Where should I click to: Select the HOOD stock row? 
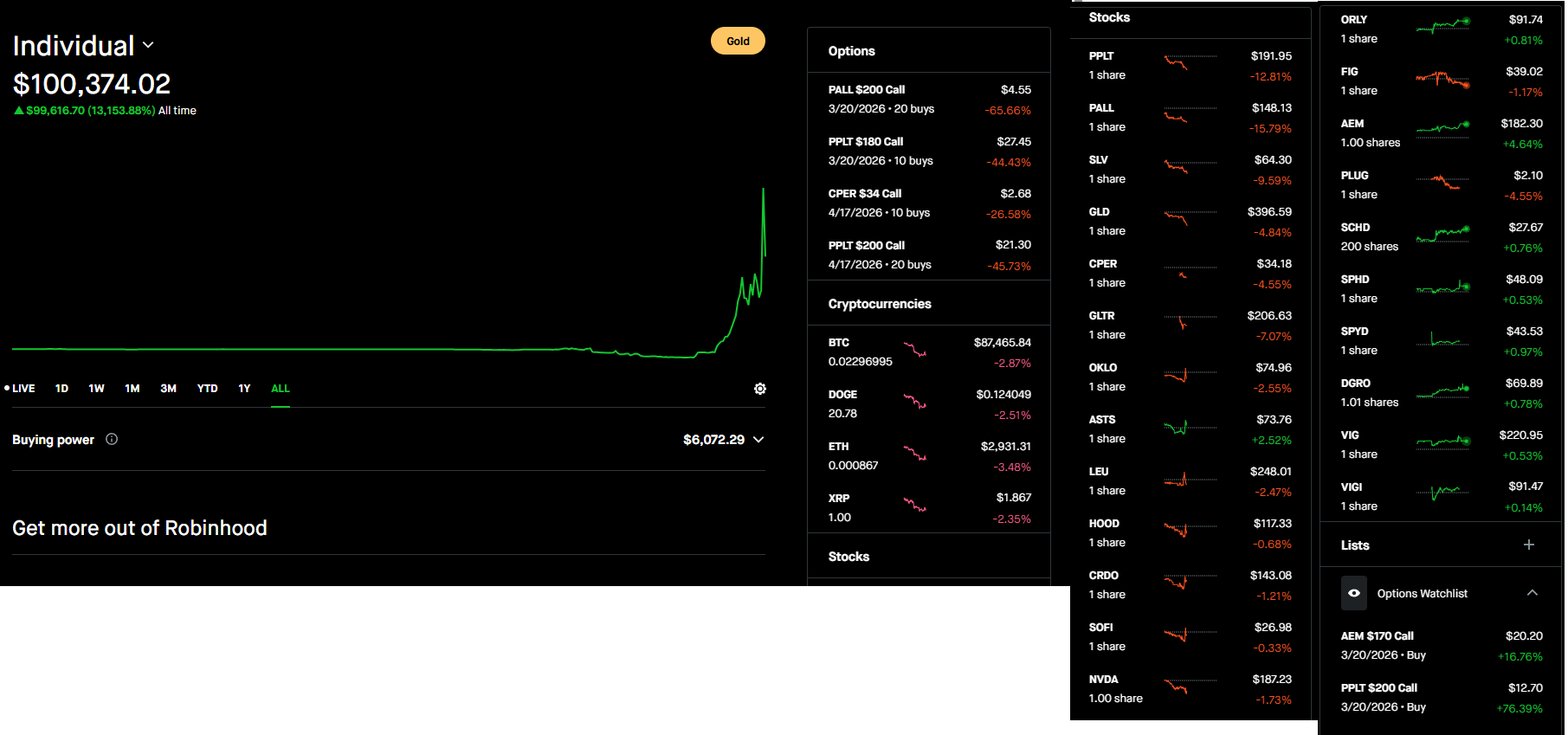click(x=1191, y=532)
